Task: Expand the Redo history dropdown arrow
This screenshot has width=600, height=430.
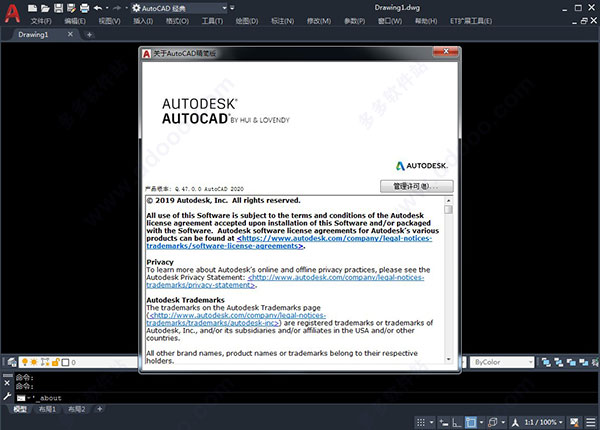Action: pyautogui.click(x=126, y=8)
